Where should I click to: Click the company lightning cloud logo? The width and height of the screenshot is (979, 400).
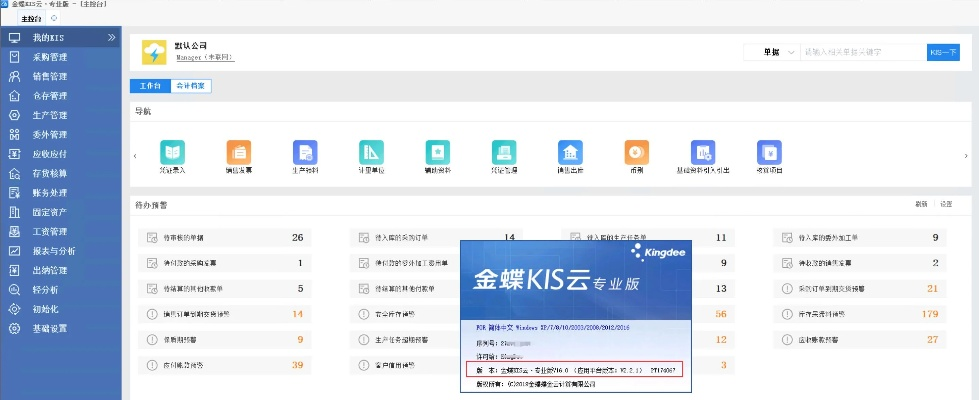(154, 52)
